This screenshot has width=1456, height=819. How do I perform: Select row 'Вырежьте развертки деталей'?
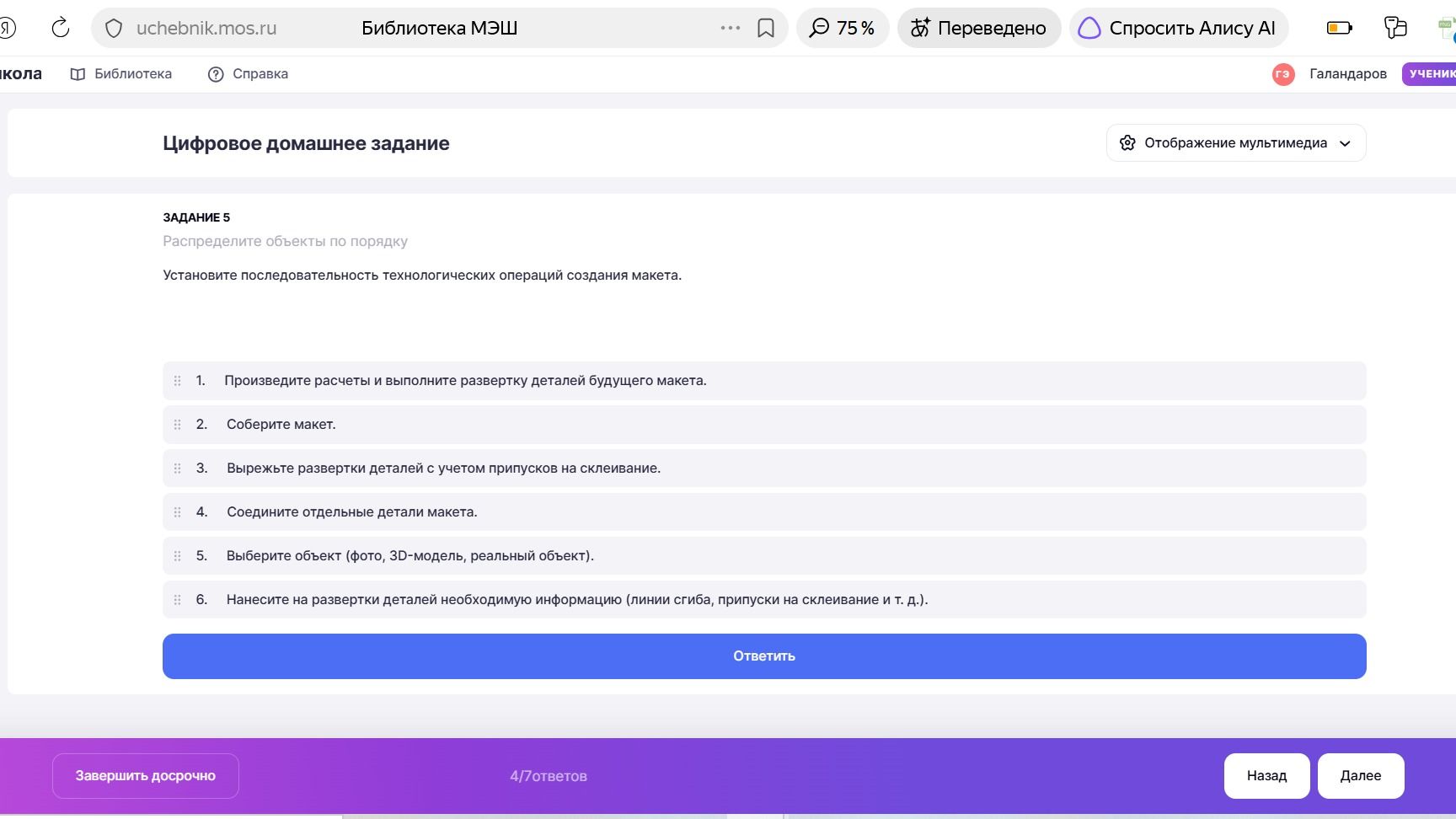click(x=764, y=468)
